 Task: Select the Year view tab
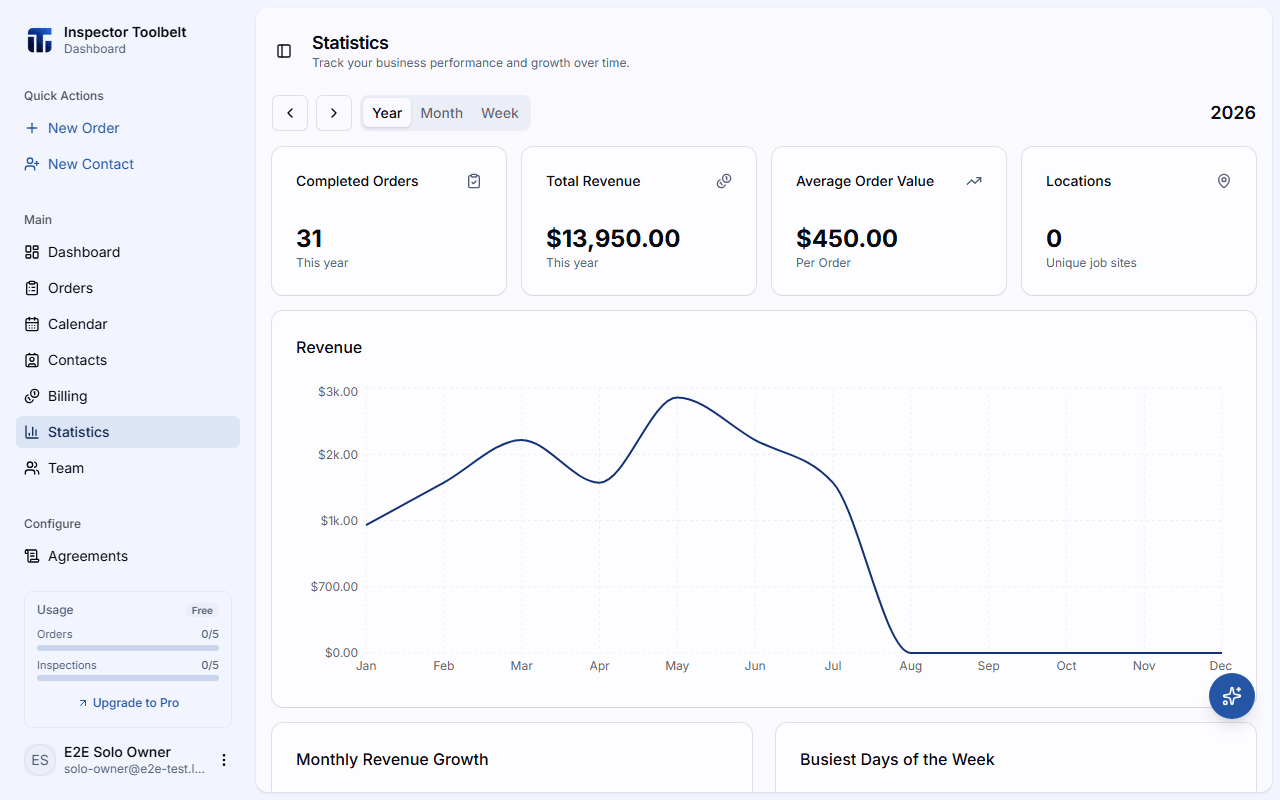tap(387, 113)
